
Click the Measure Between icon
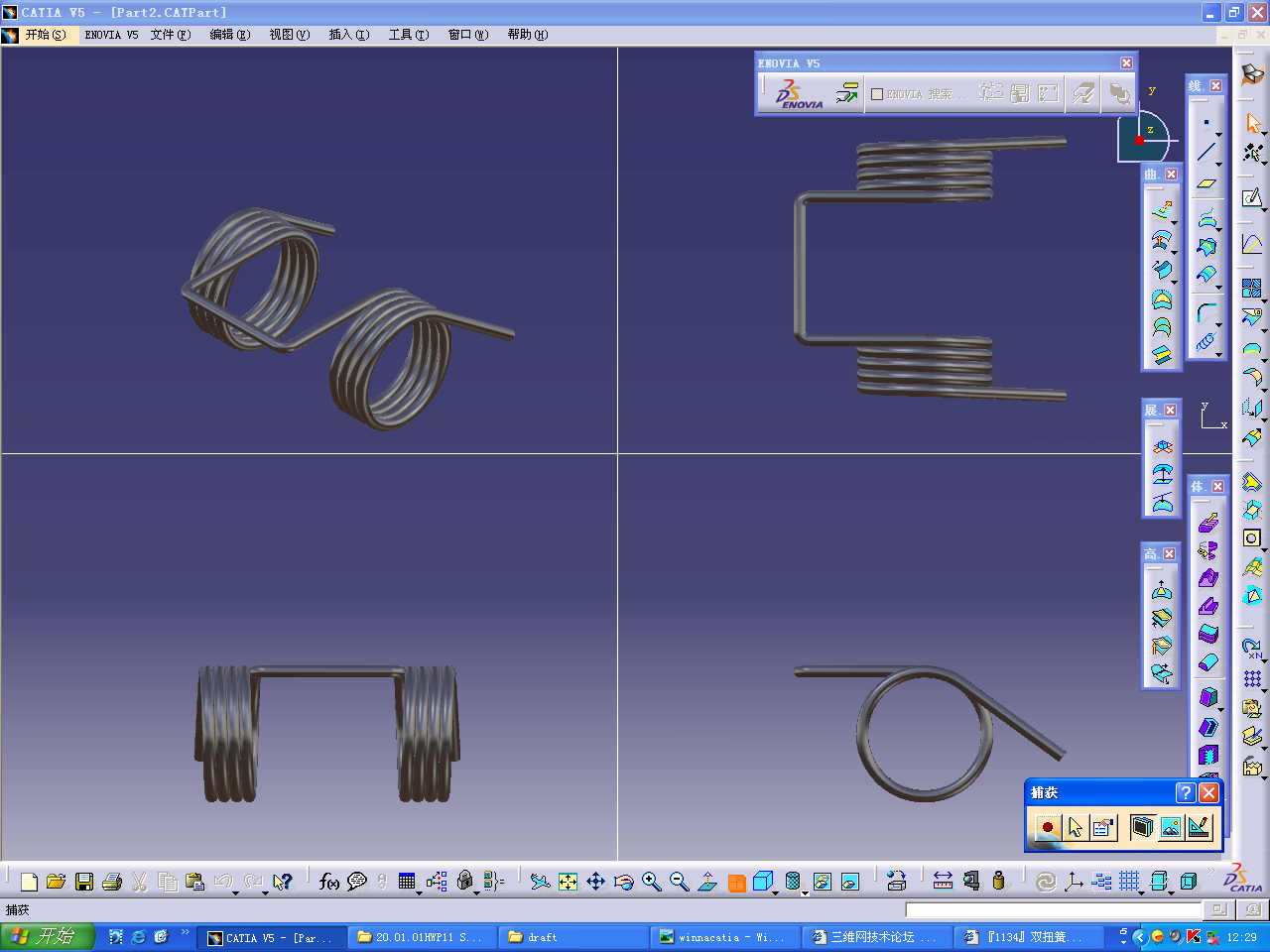(943, 882)
